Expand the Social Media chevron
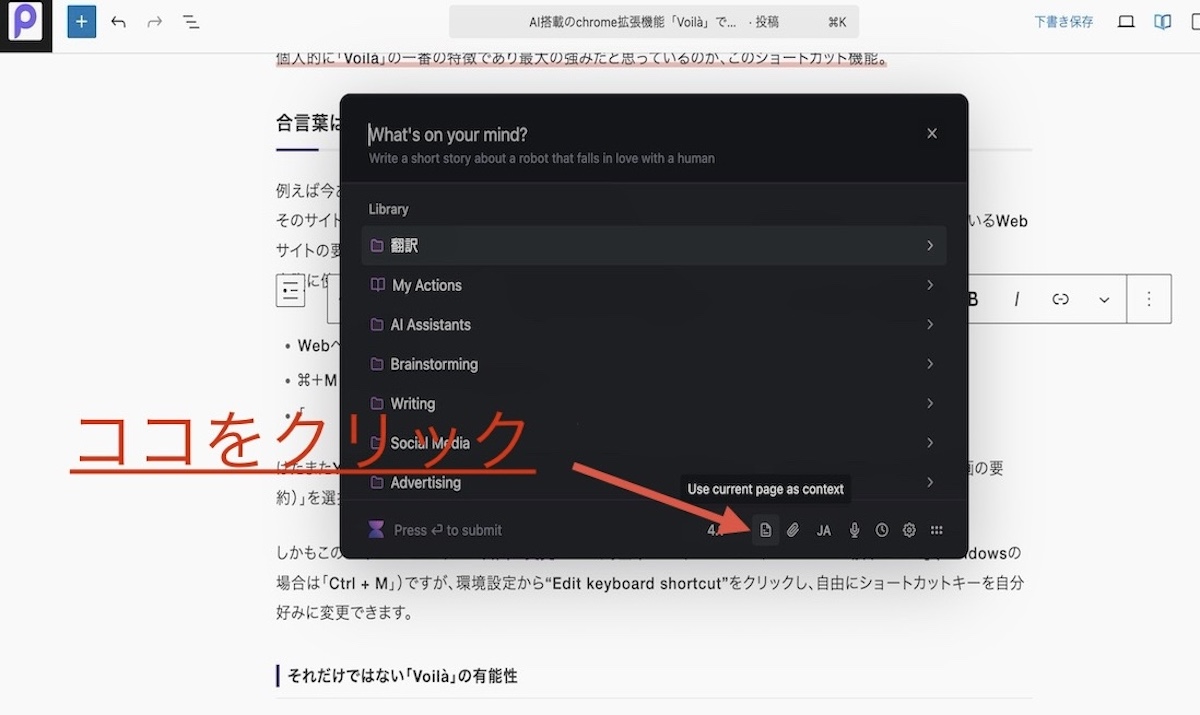 [x=930, y=442]
